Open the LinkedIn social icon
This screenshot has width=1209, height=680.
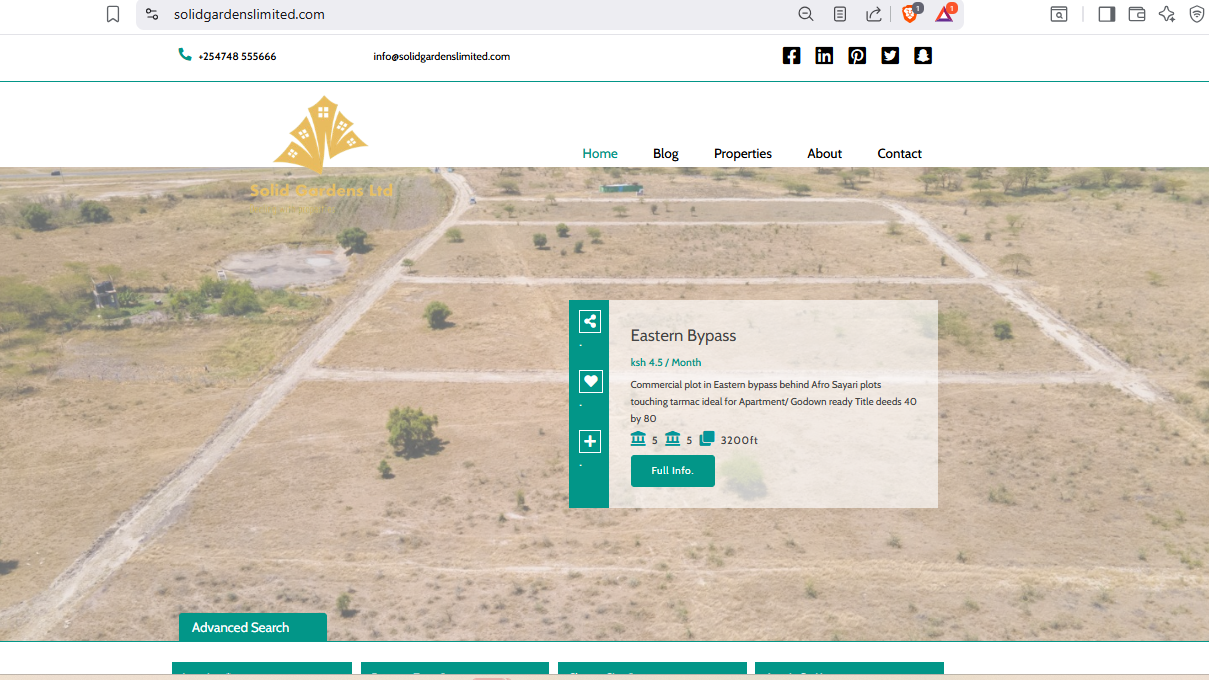tap(824, 56)
